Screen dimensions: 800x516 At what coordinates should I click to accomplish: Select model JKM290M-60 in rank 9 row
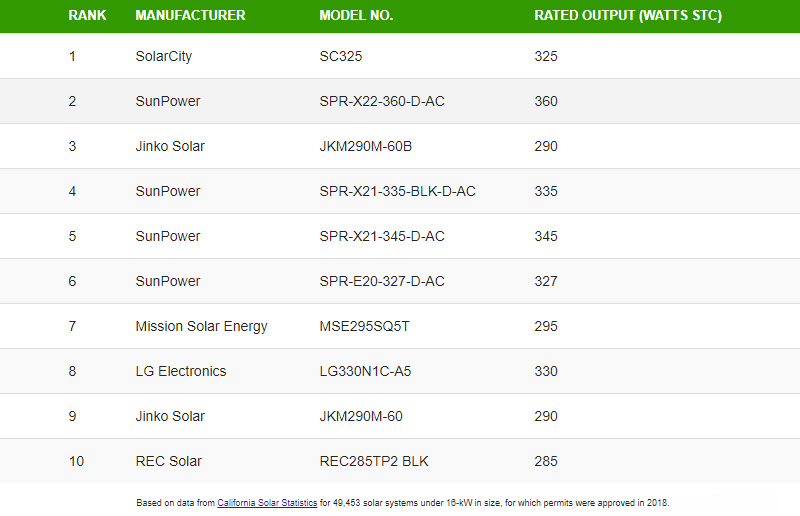(361, 416)
